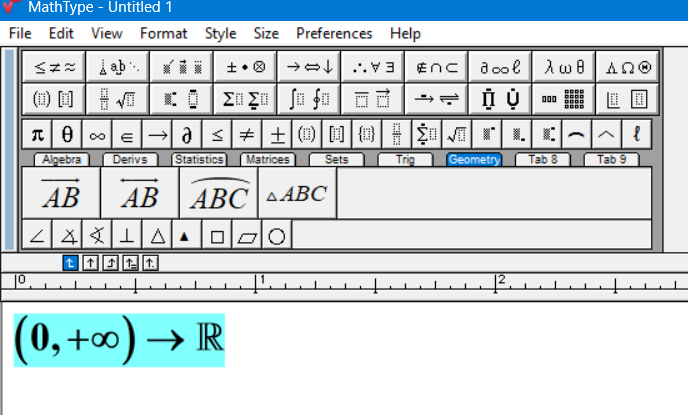This screenshot has width=688, height=415.
Task: Select the decimal tab stop button
Action: pos(150,263)
